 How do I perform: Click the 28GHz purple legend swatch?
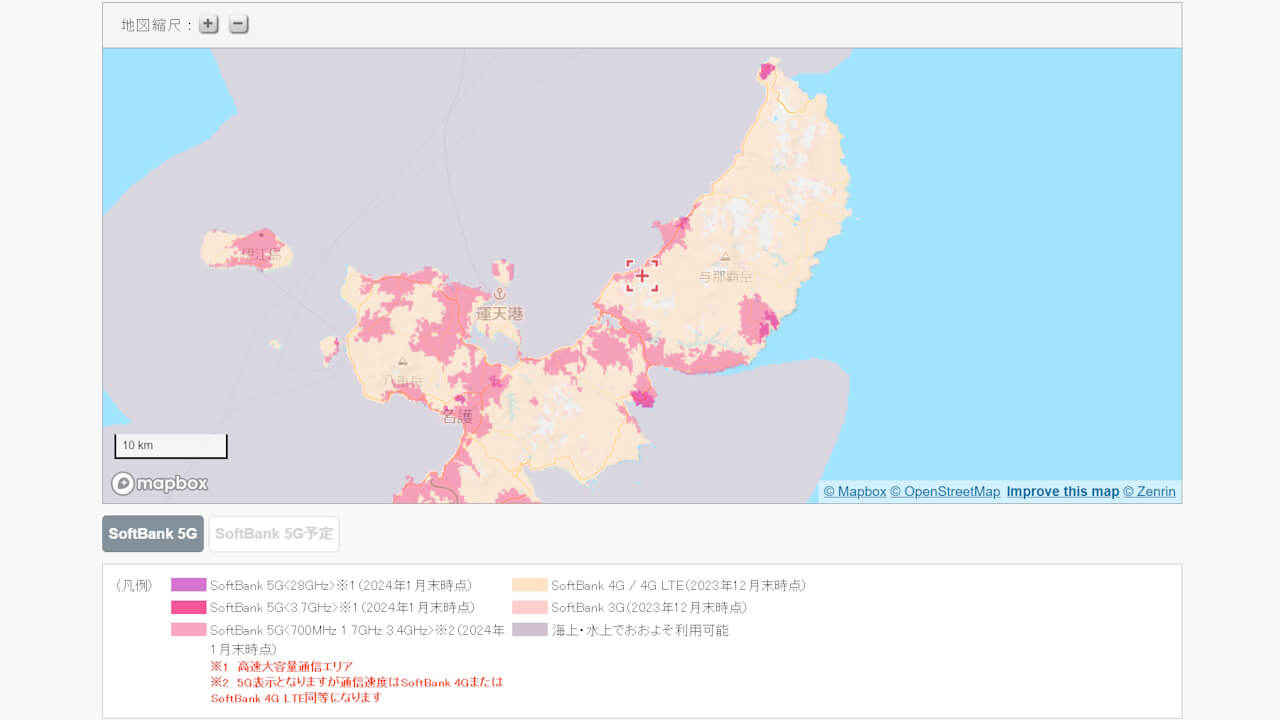coord(189,585)
